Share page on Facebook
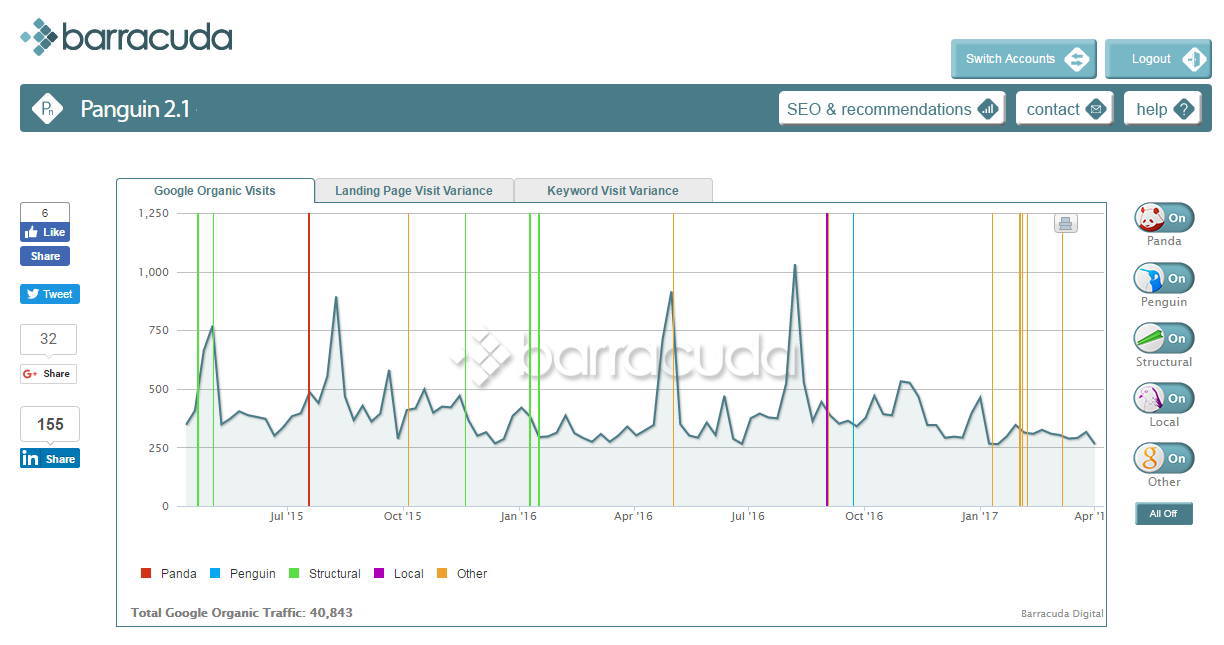This screenshot has width=1224, height=645. pyautogui.click(x=45, y=256)
